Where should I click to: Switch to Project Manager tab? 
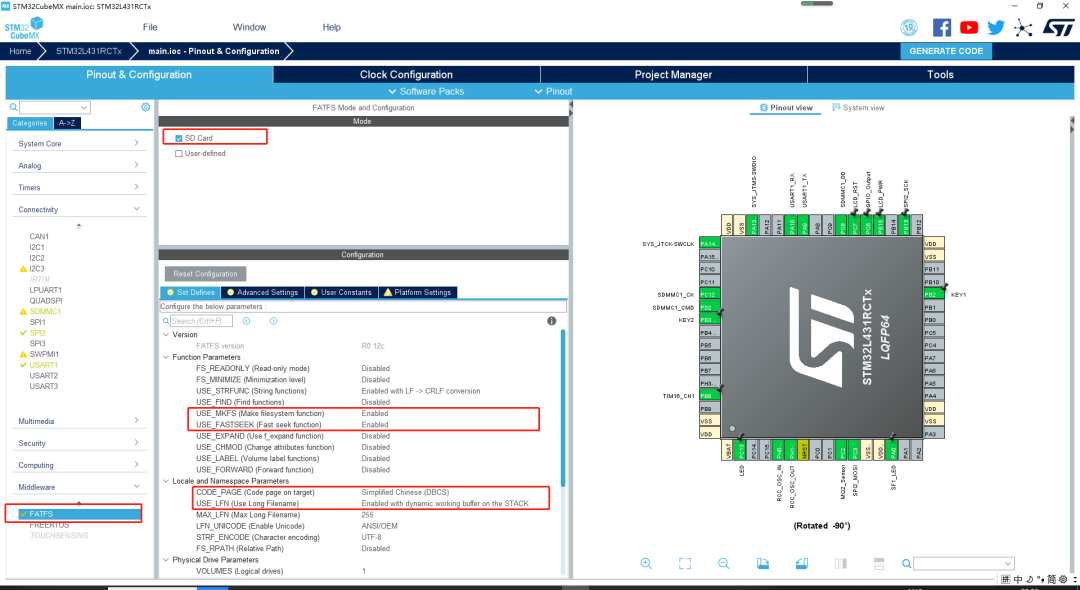[x=673, y=74]
